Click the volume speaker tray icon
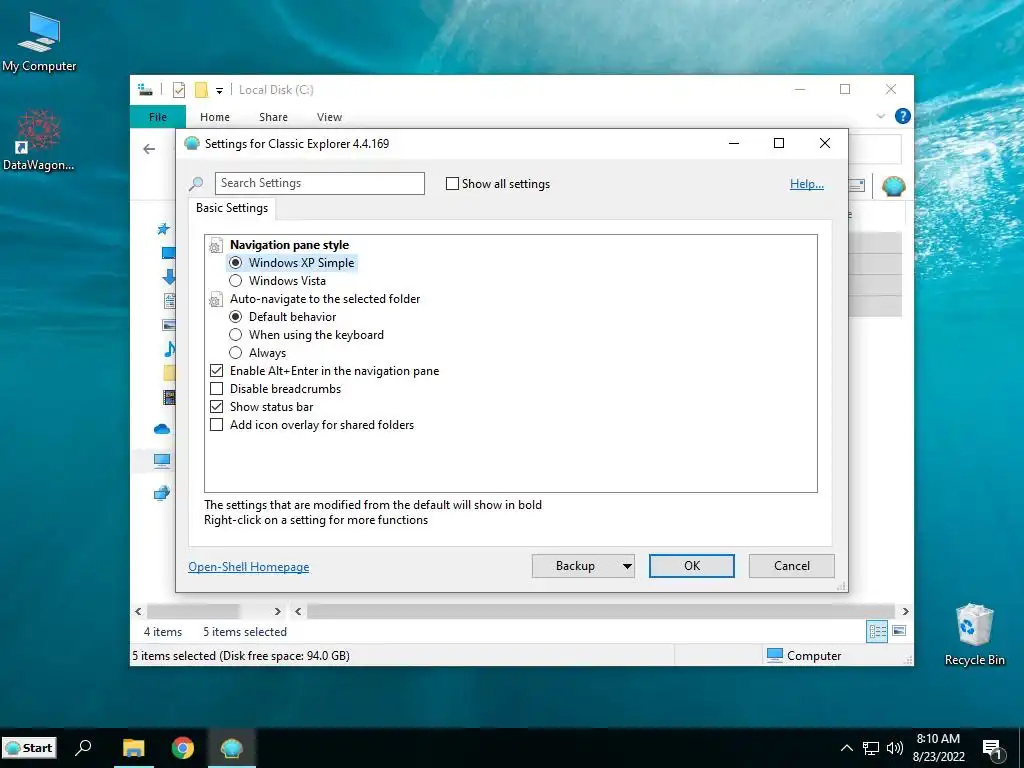 (895, 748)
